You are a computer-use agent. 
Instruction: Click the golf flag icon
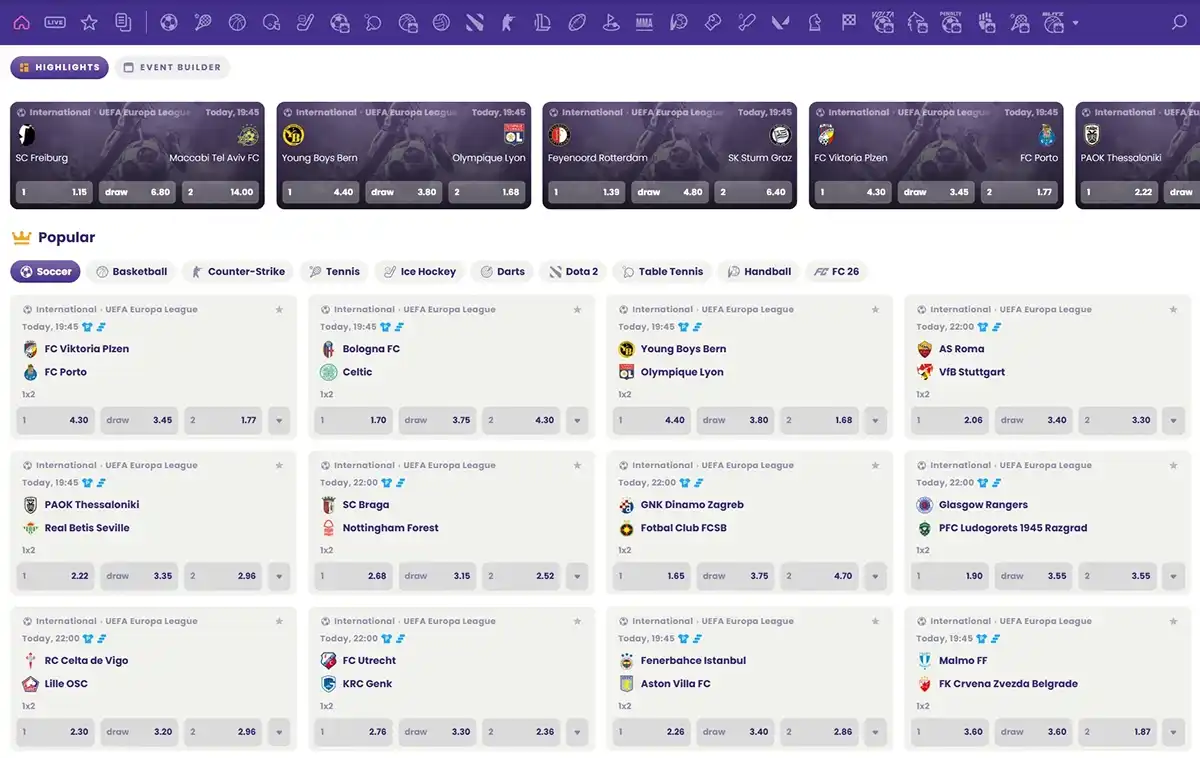point(610,22)
